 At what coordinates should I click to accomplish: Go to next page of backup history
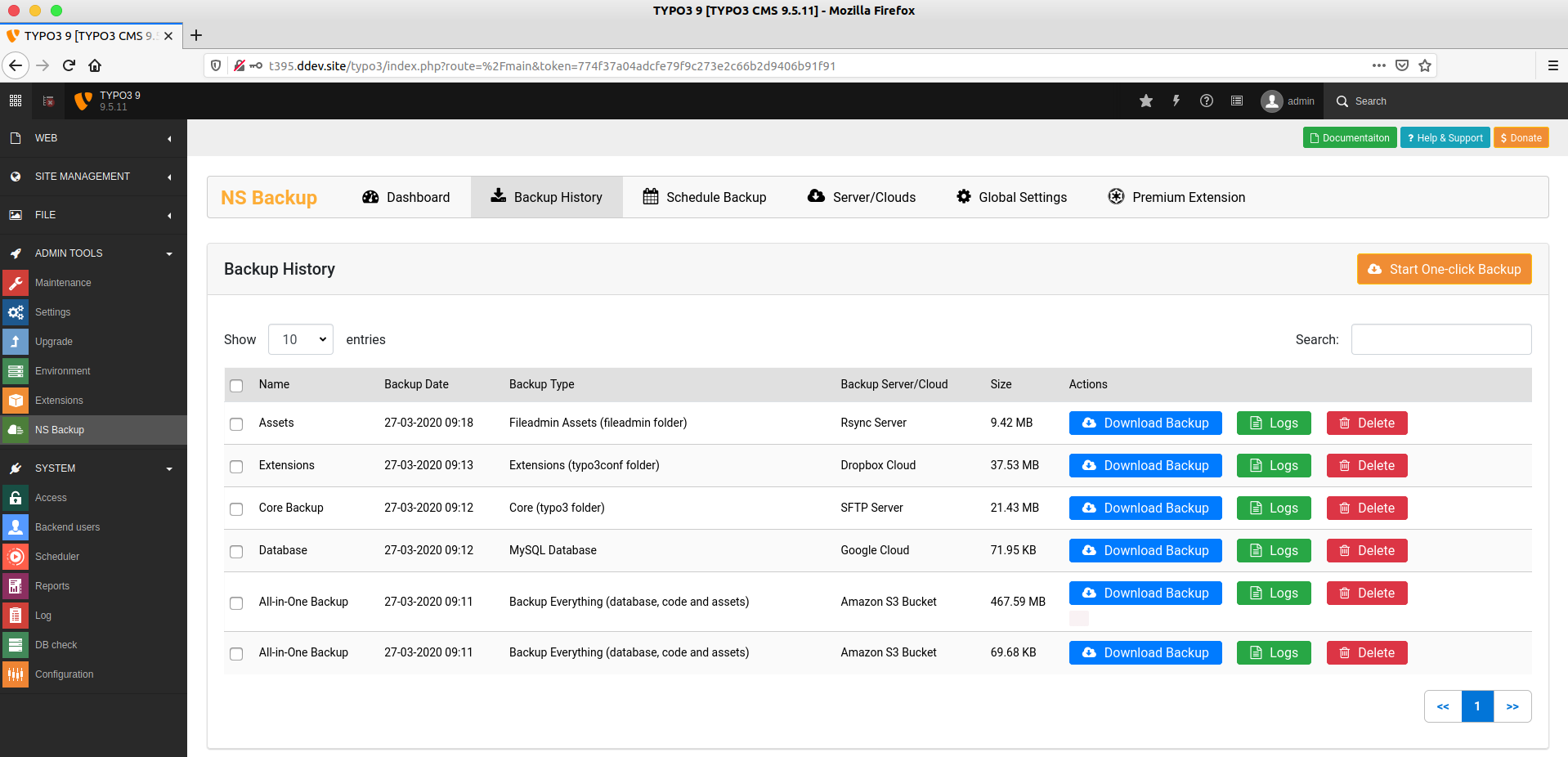pos(1512,706)
